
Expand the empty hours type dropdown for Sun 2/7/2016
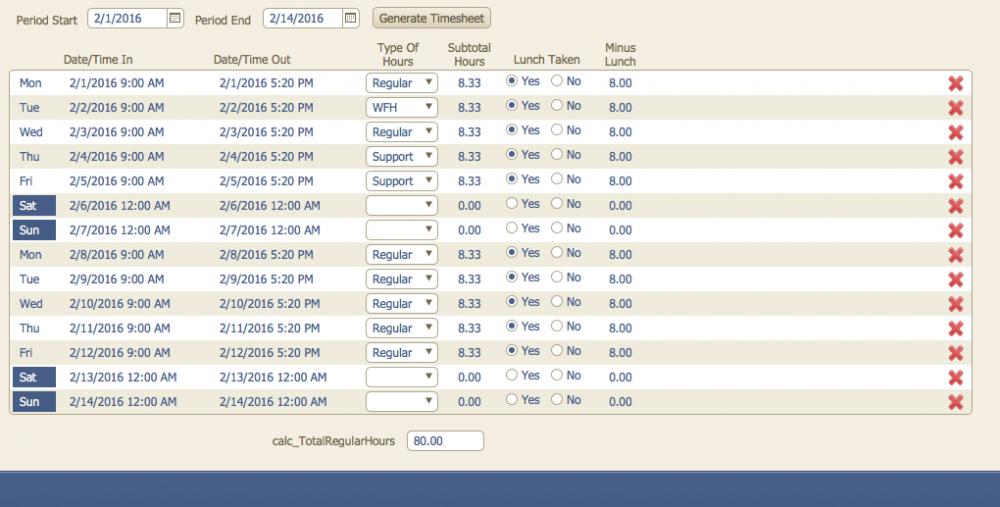(401, 230)
